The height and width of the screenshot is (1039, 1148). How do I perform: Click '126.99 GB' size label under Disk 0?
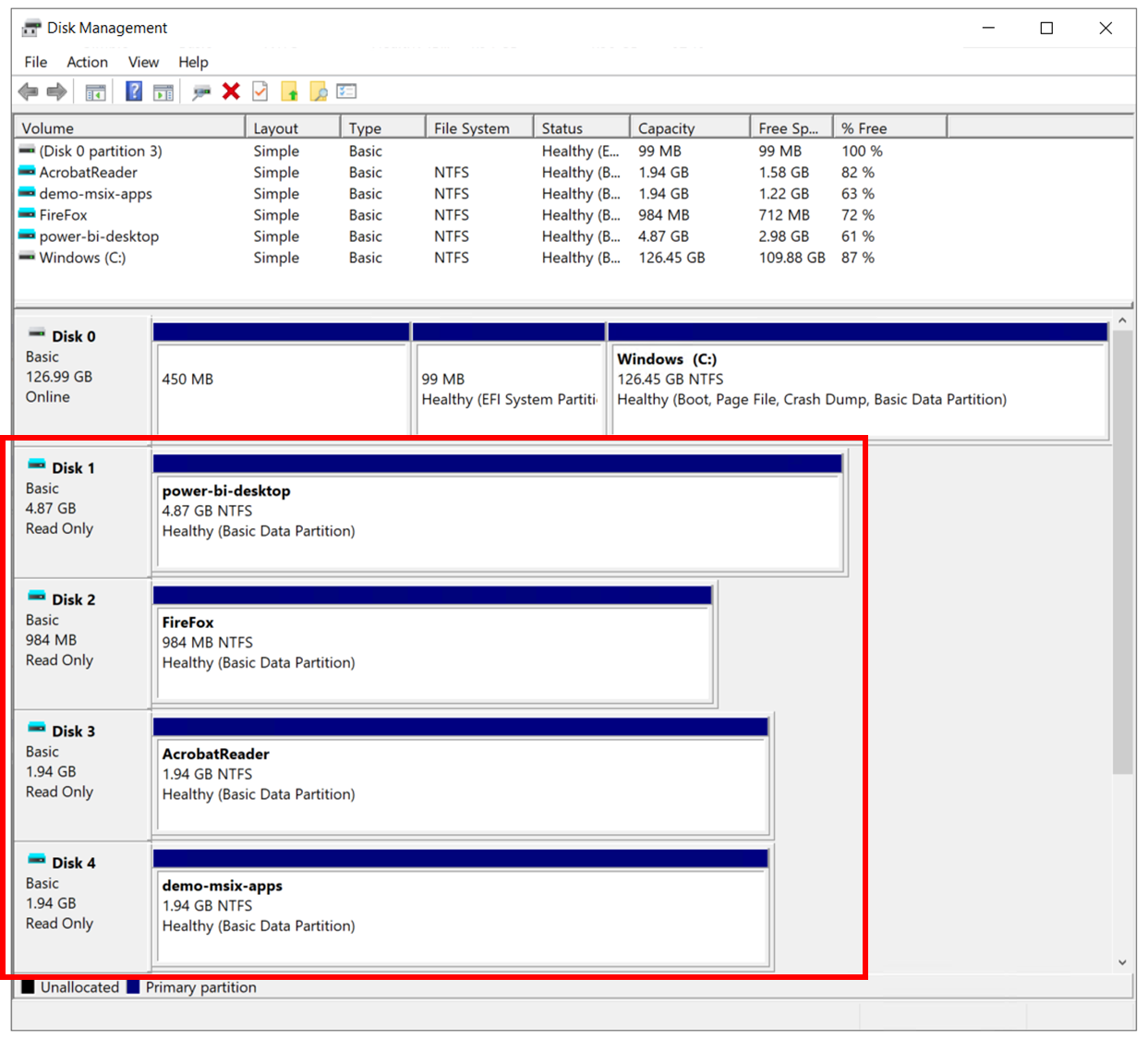tap(58, 377)
